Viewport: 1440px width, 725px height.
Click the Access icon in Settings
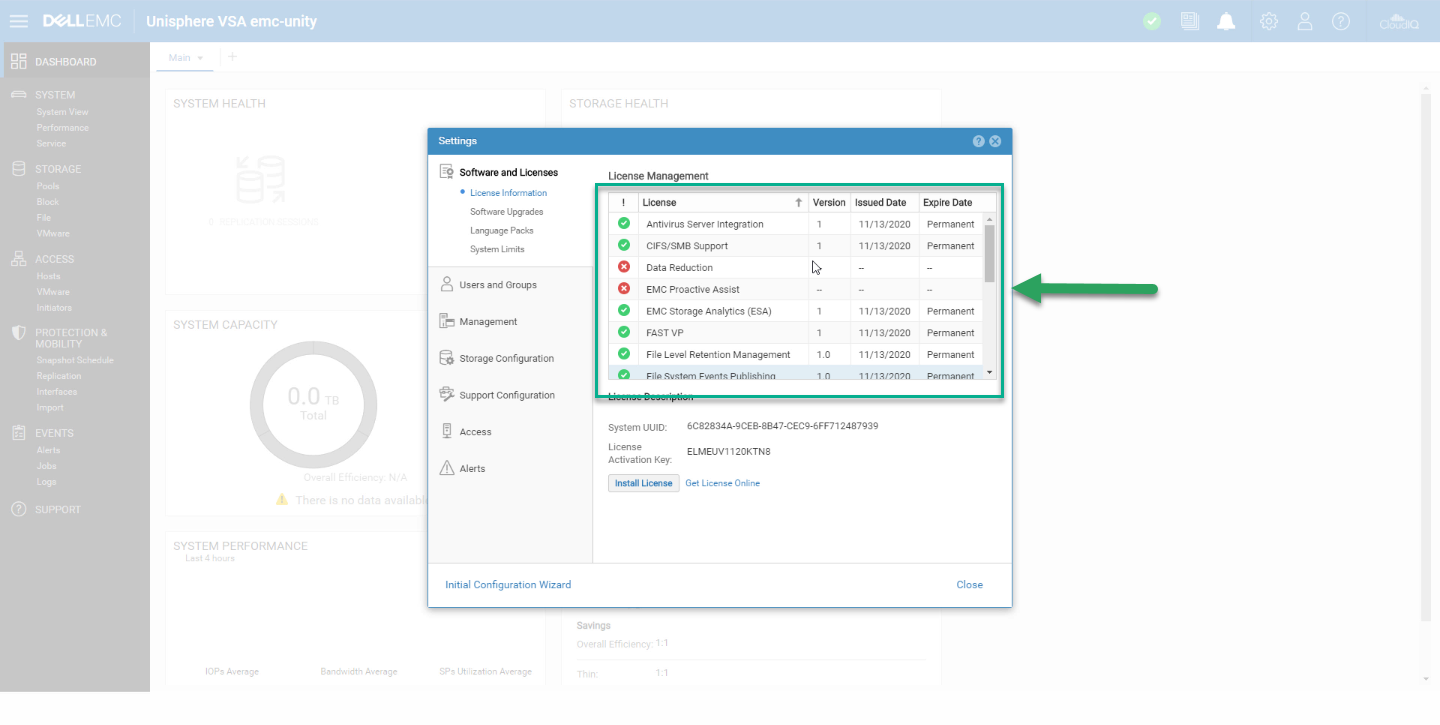(x=447, y=432)
